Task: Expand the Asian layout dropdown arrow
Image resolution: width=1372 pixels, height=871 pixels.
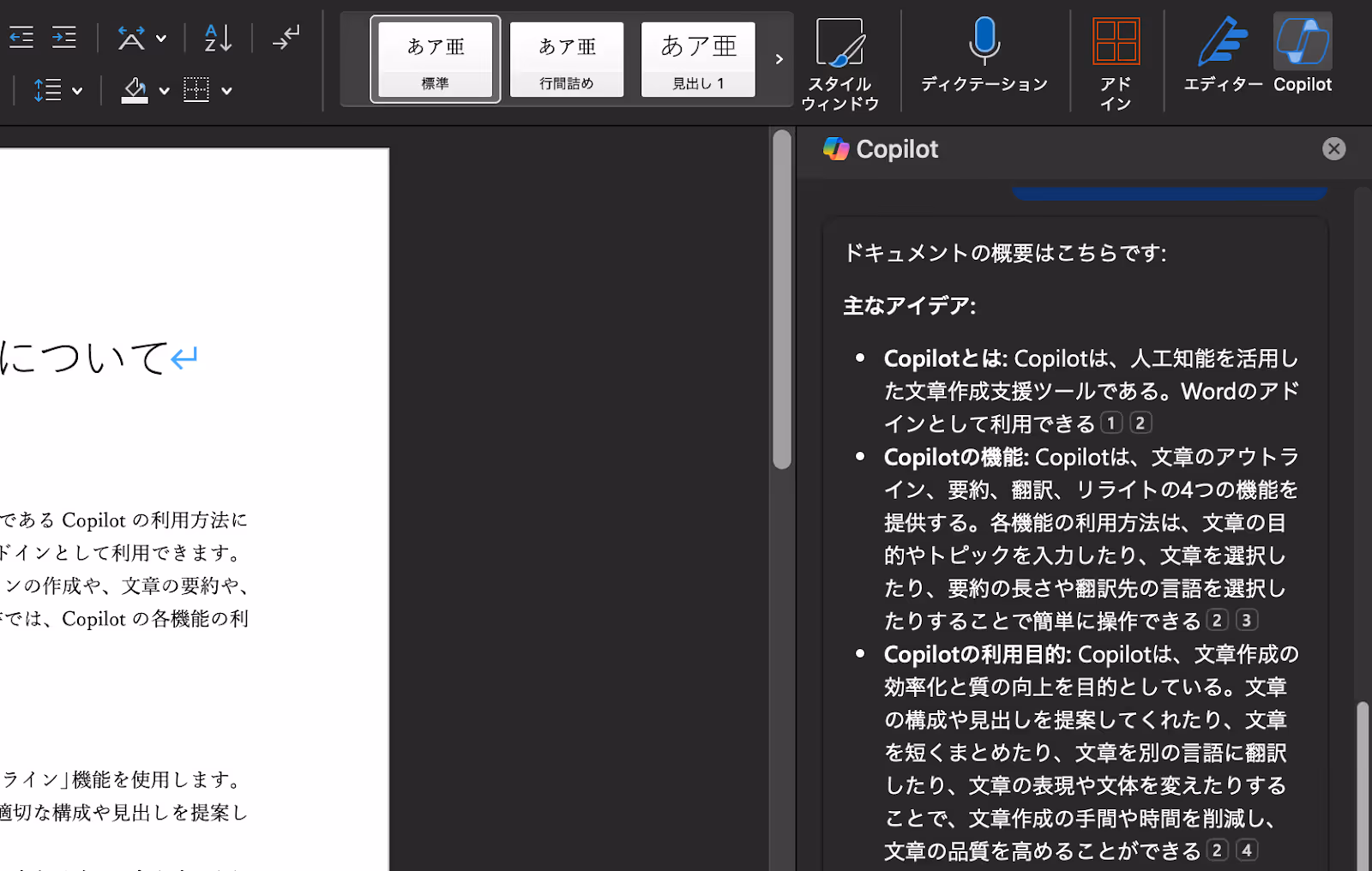Action: 161,39
